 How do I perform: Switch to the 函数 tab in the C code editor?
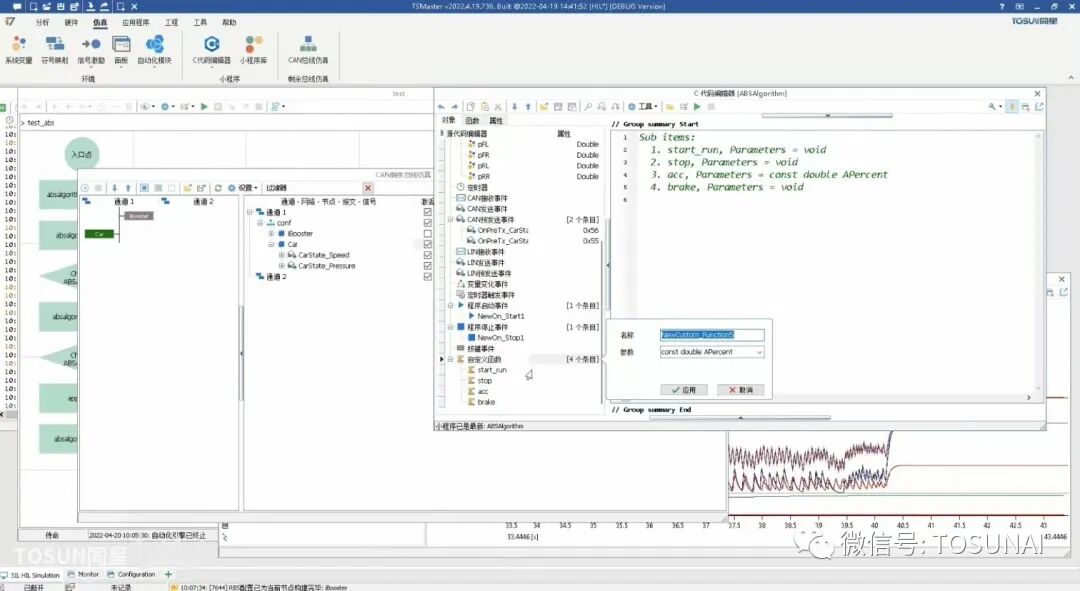click(472, 121)
